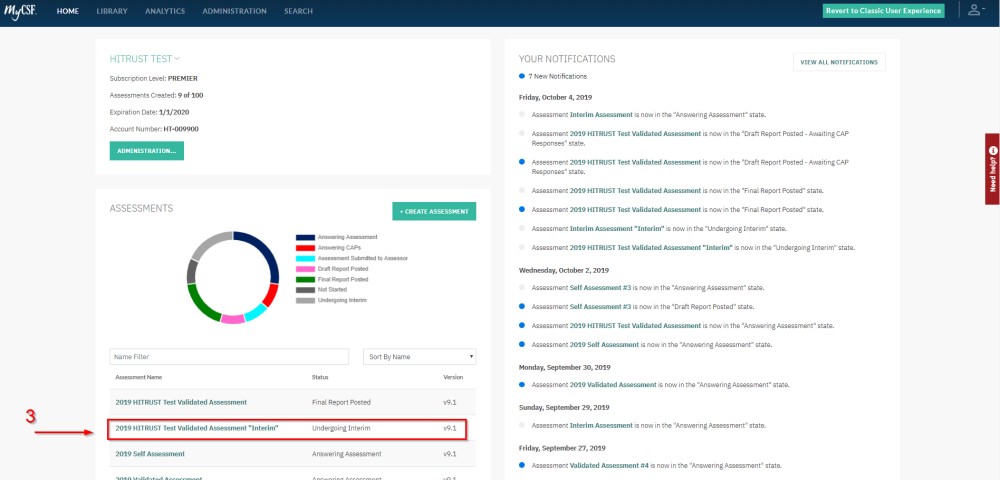Open the user profile menu icon
The image size is (1000, 480).
(x=974, y=10)
